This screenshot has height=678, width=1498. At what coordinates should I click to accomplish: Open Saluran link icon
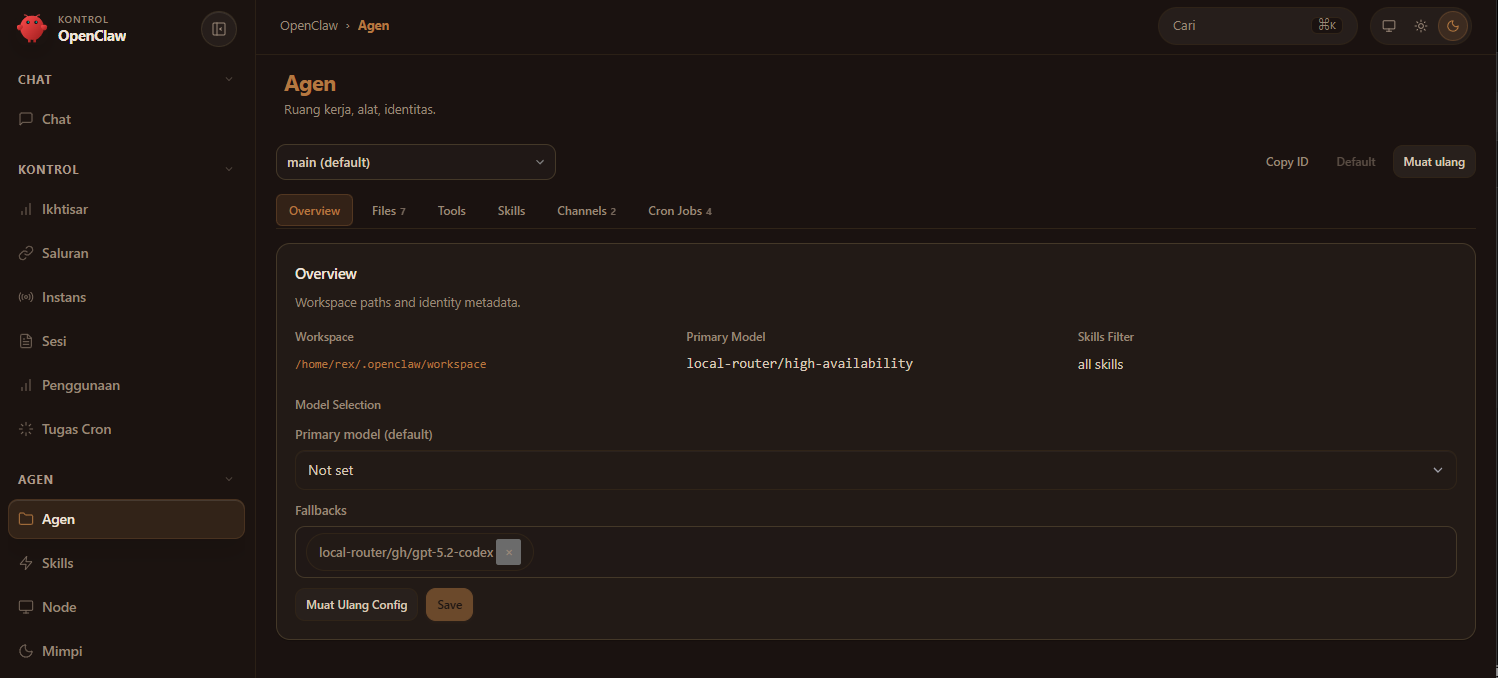click(26, 253)
